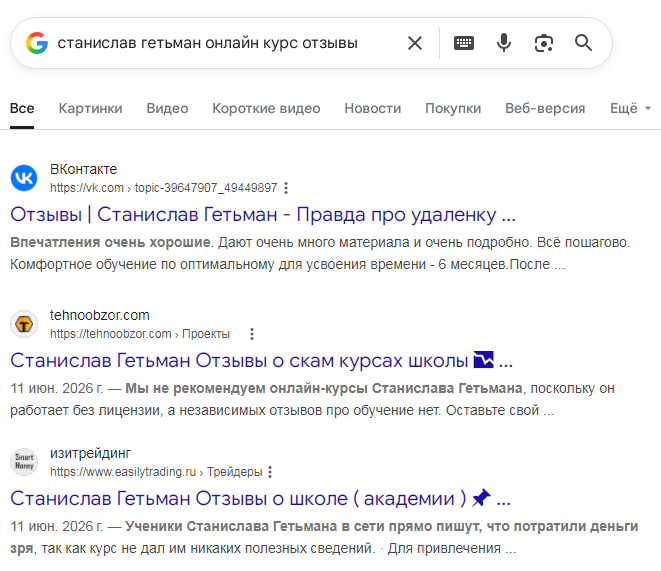
Task: Open link Станислав Гетьман Отзывы о скам курсах школы
Action: (x=261, y=361)
